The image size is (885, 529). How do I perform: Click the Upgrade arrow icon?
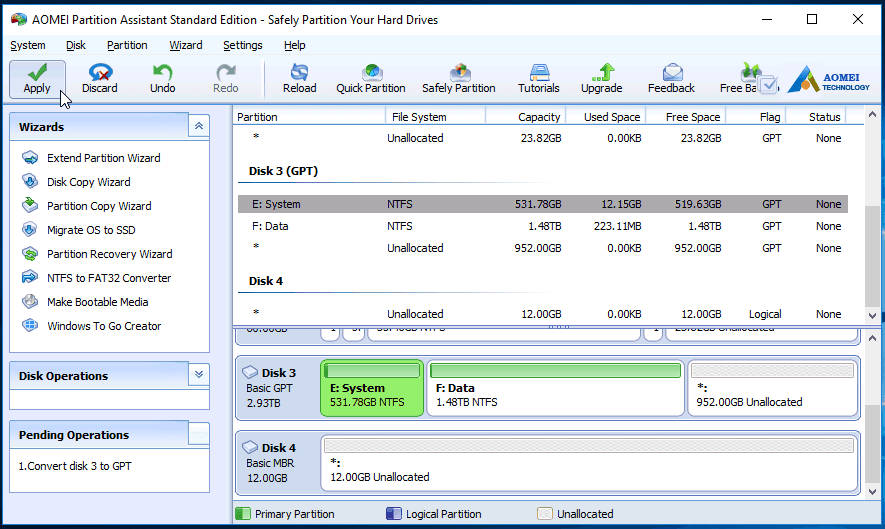tap(604, 72)
